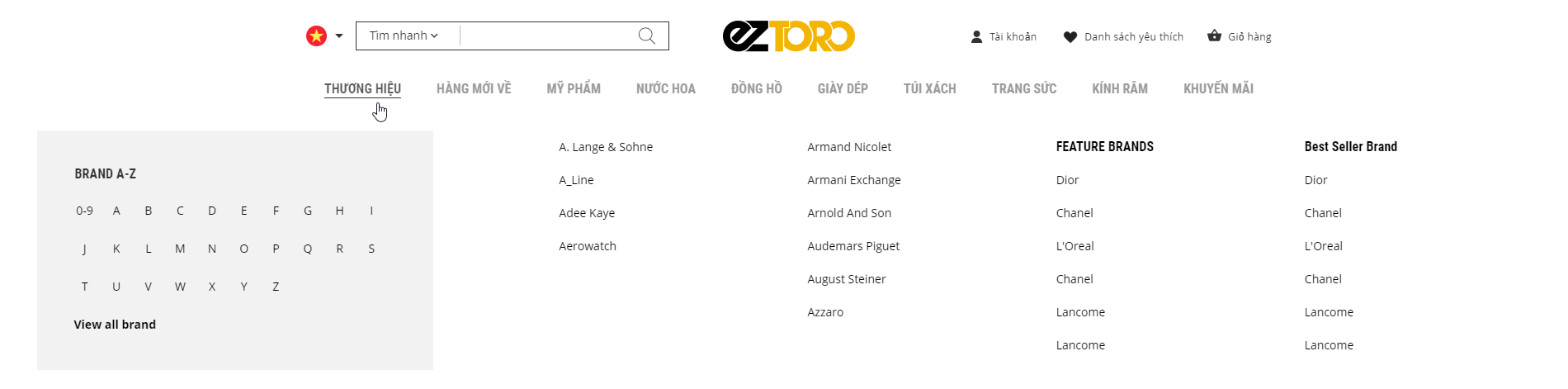This screenshot has height=389, width=1568.
Task: Click the shopping basket cart icon
Action: 1214,36
